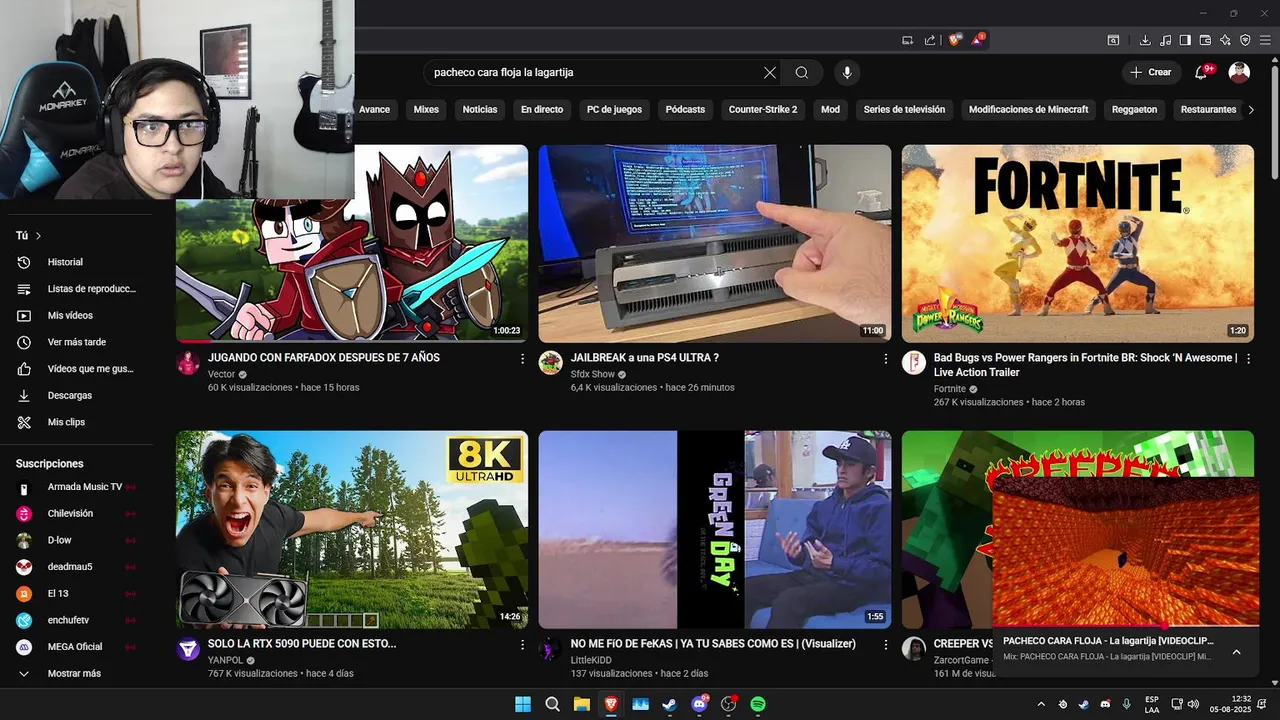Click the Windows Start button
Screen dimensions: 1280x720
523,704
